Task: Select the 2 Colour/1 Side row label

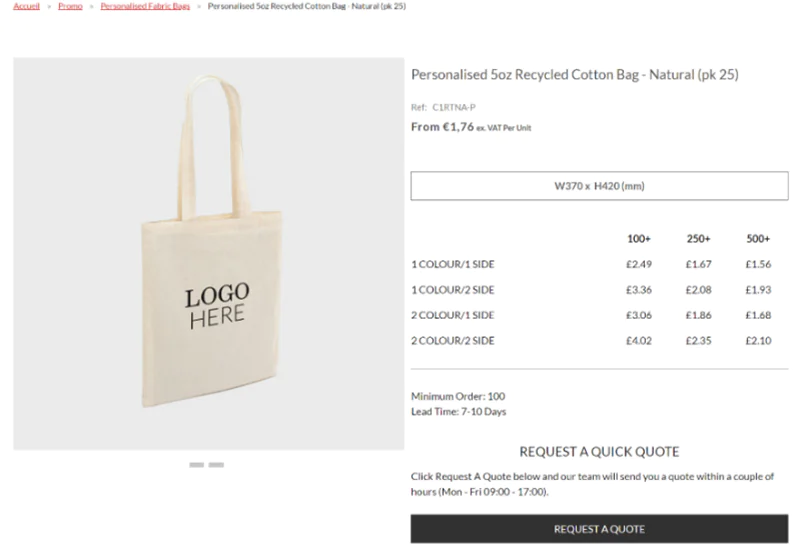Action: click(453, 316)
